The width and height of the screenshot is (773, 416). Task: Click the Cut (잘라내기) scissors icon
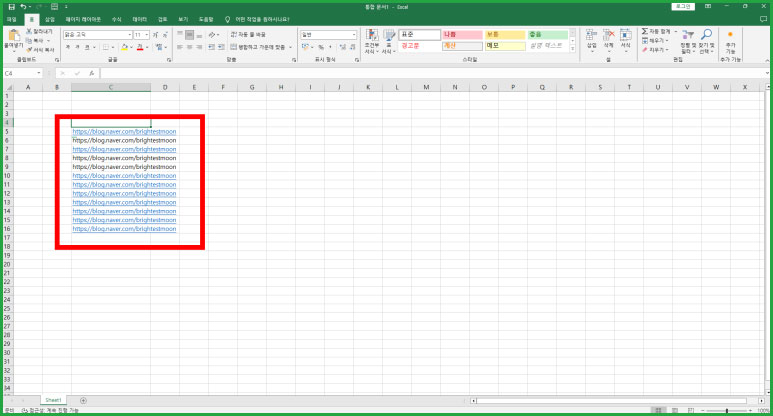(29, 32)
